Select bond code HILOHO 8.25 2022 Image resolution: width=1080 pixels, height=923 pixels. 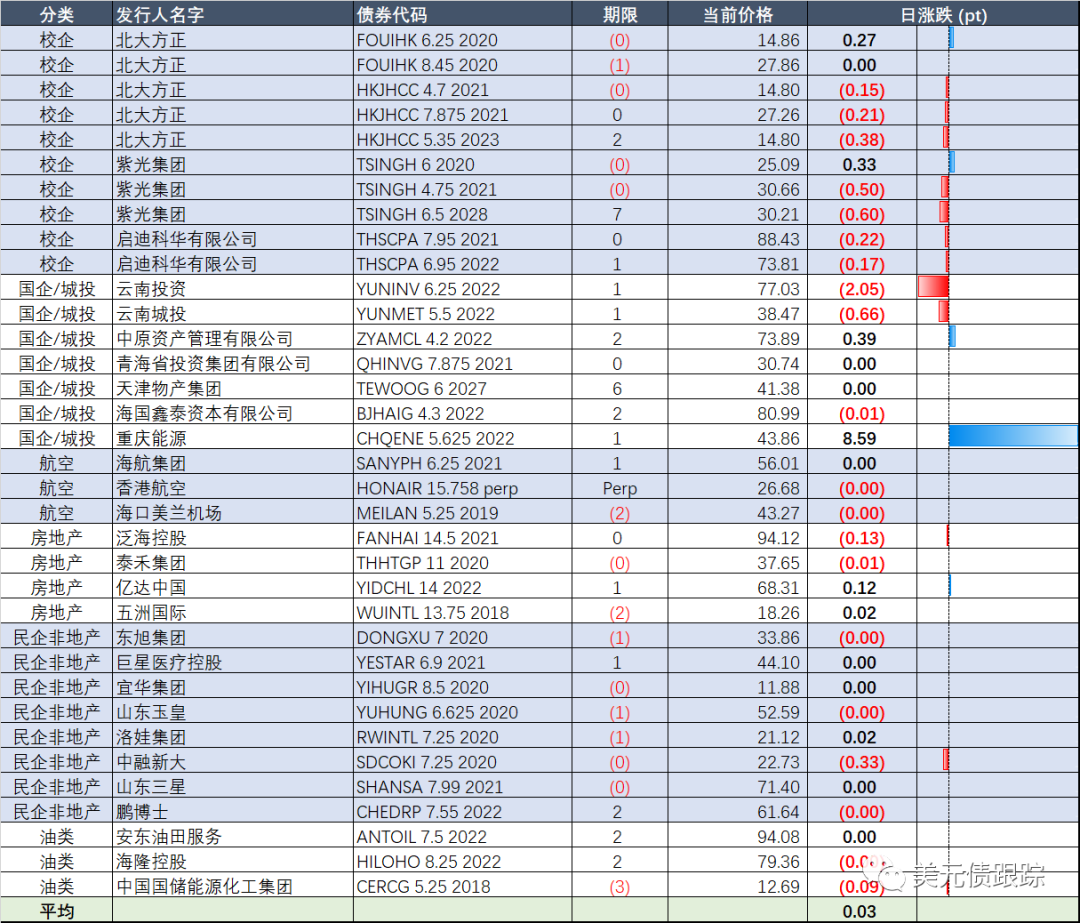428,862
